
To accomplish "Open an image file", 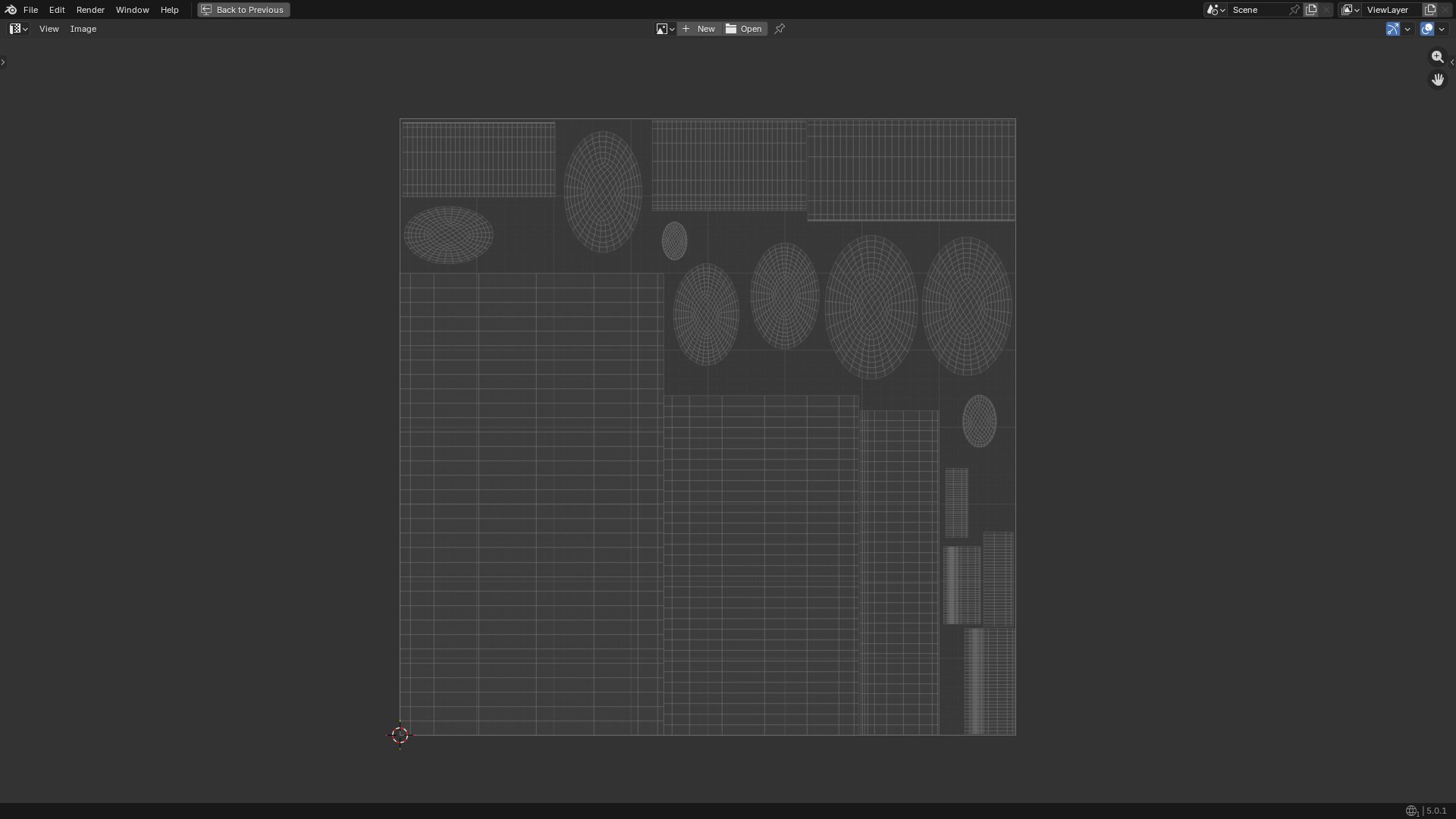I will (744, 29).
